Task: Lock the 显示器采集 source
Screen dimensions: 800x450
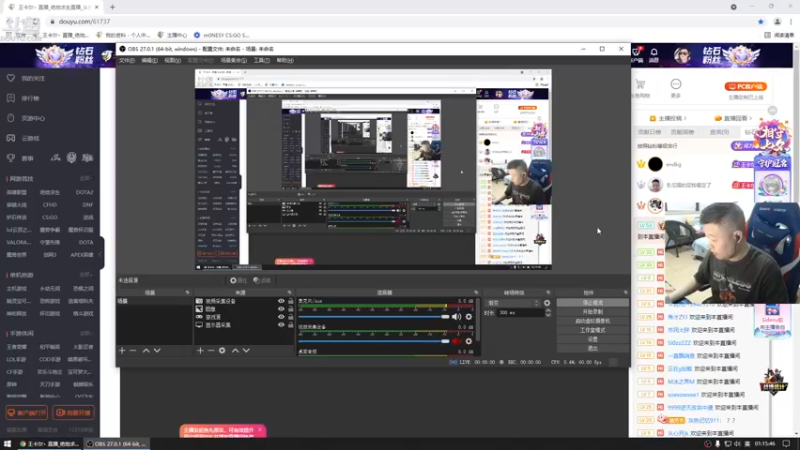Action: [290, 324]
